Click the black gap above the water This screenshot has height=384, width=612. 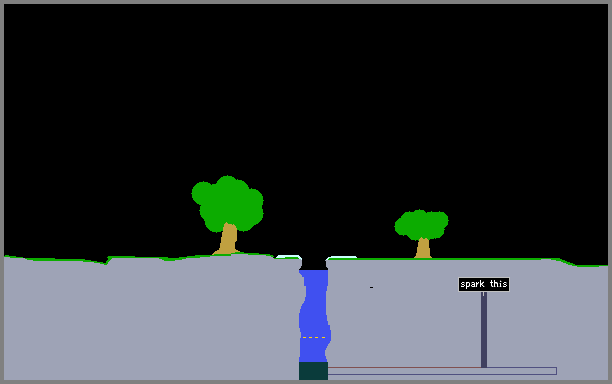(x=314, y=262)
